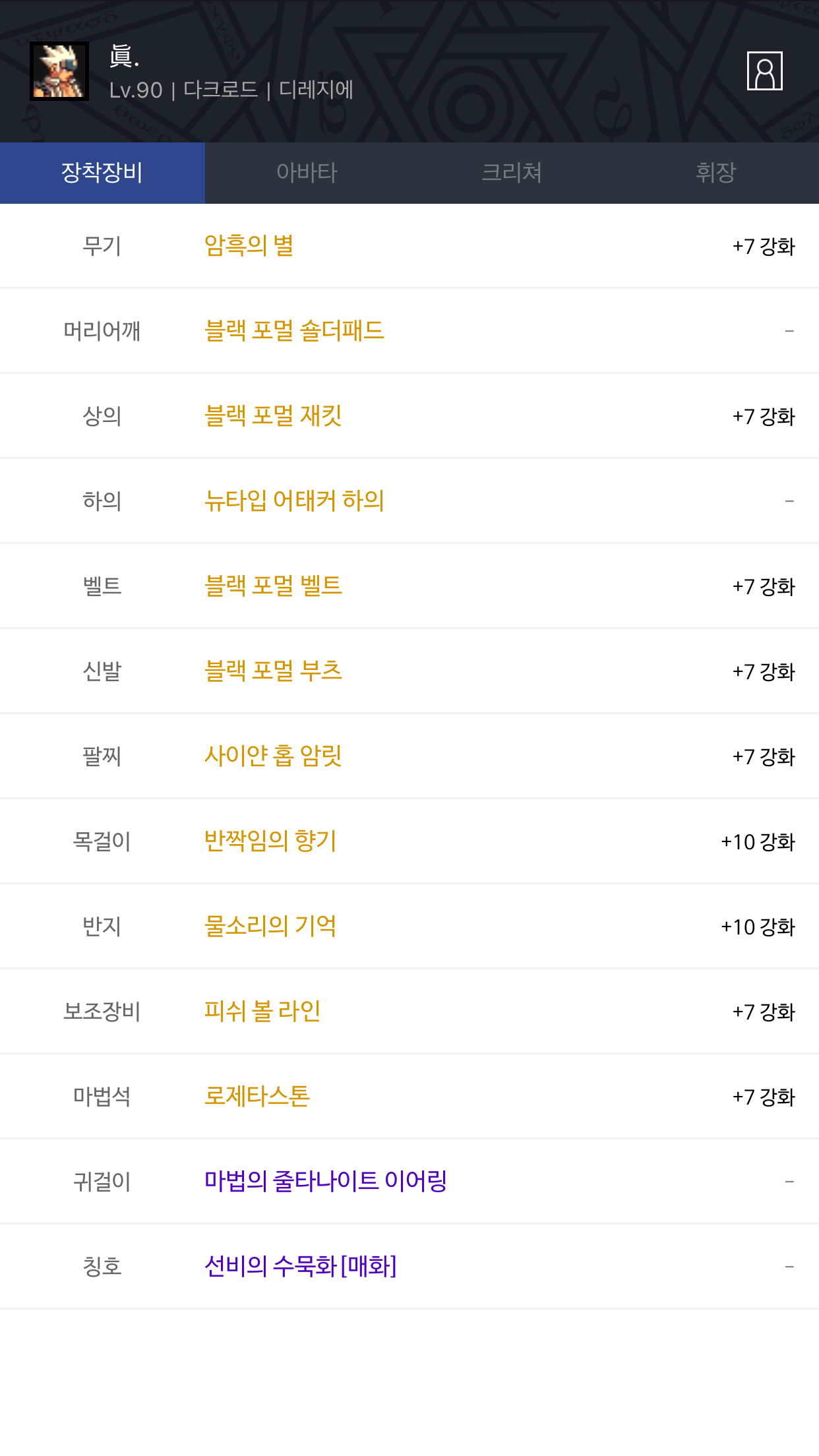Click the 사이얀 홉 암릿 bracelet
819x1456 pixels.
[273, 756]
